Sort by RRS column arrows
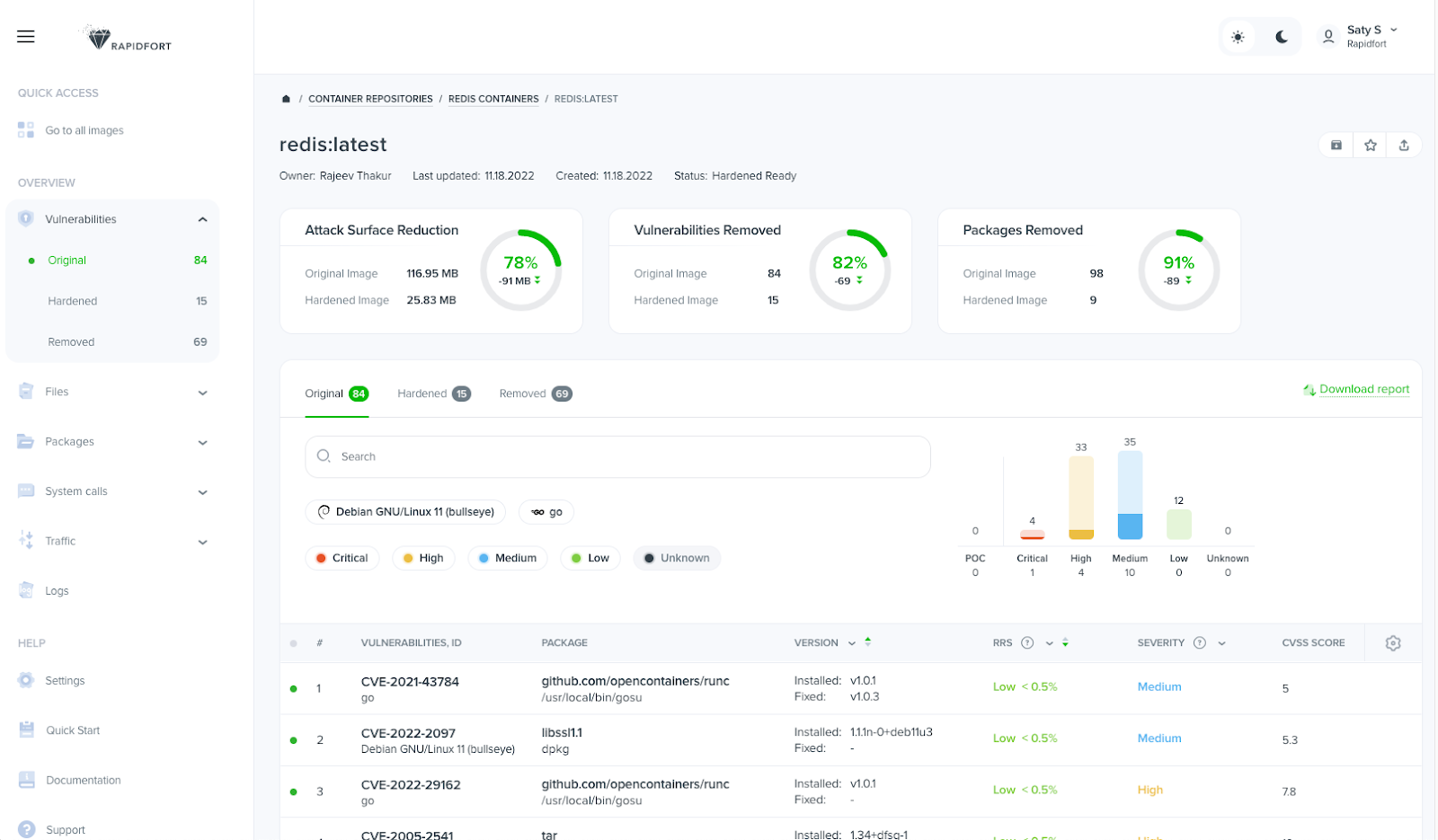Screen dimensions: 1438x840 point(1065,642)
